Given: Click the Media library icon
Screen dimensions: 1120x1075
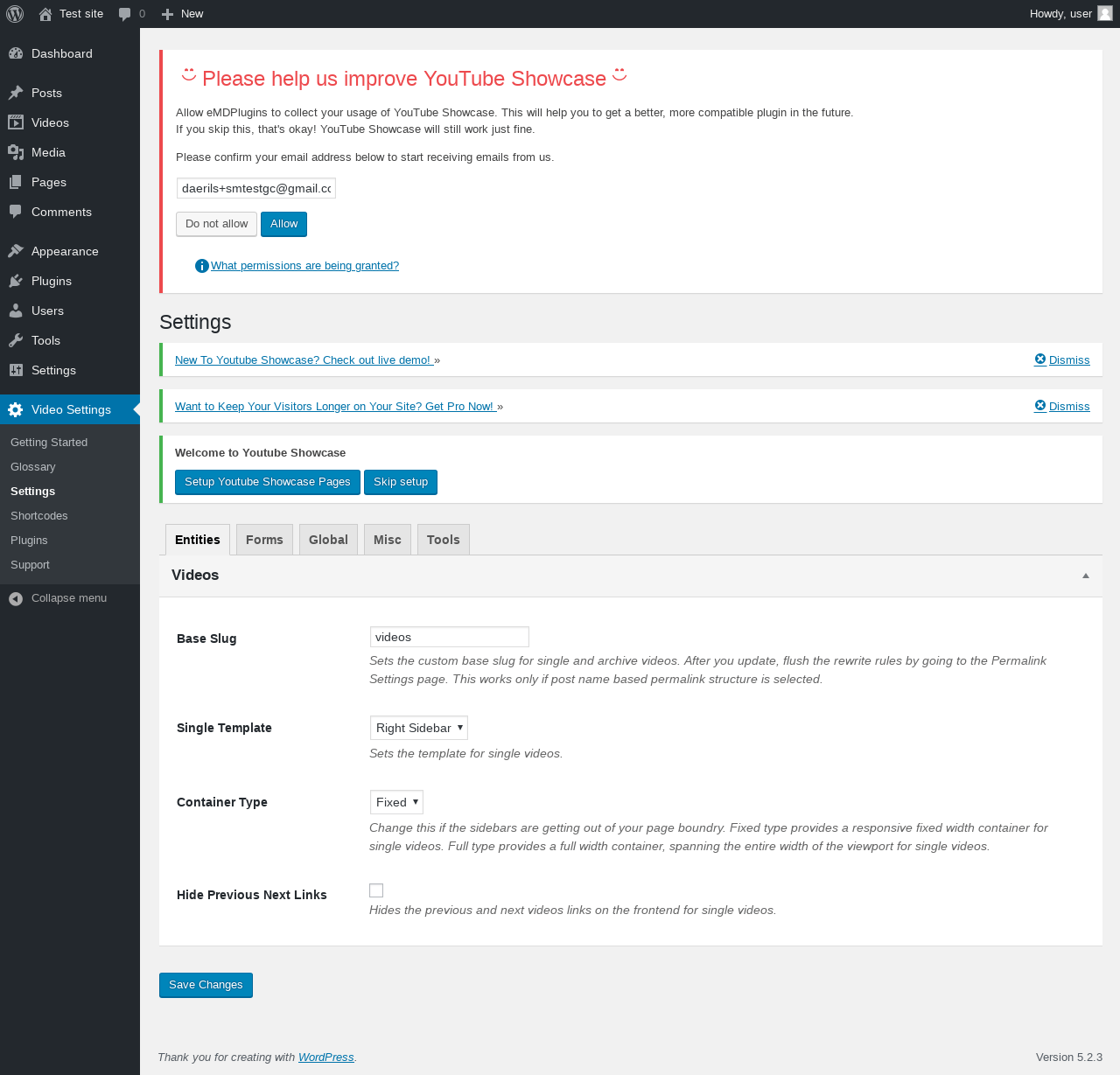Looking at the screenshot, I should pyautogui.click(x=16, y=152).
